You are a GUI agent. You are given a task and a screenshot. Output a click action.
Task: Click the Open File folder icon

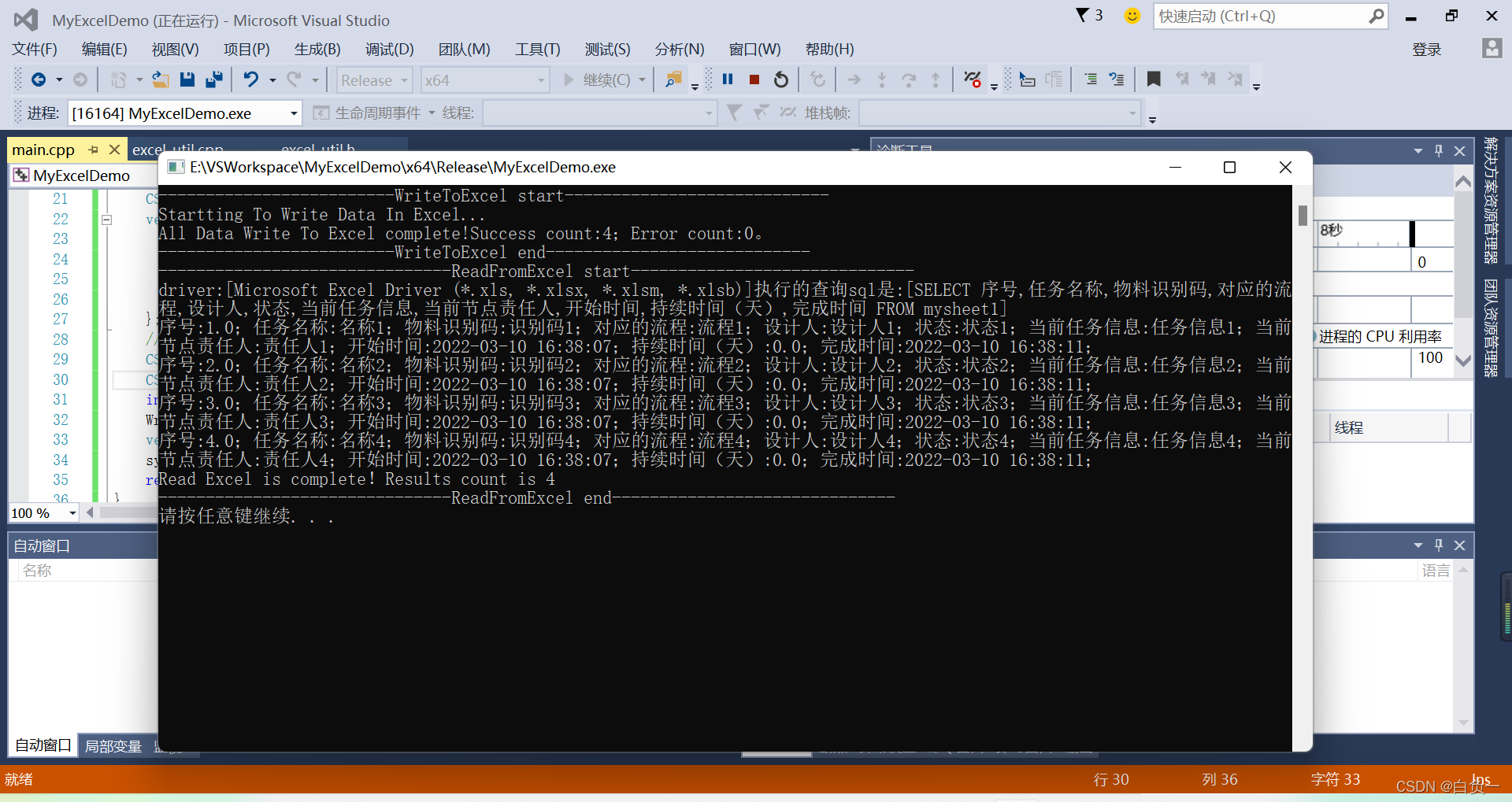click(x=161, y=79)
